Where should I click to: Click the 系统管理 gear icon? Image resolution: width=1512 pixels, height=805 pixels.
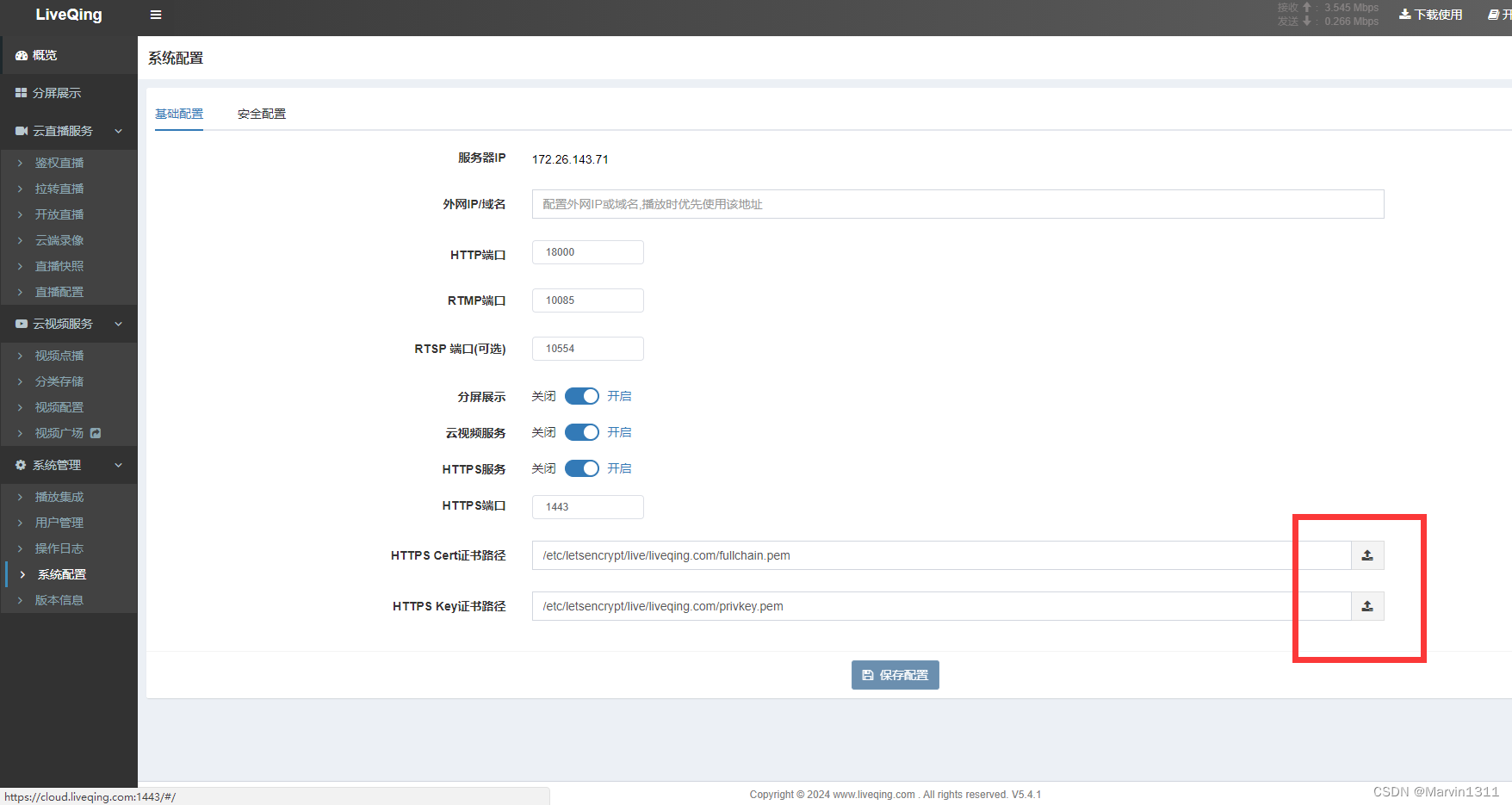pyautogui.click(x=22, y=465)
